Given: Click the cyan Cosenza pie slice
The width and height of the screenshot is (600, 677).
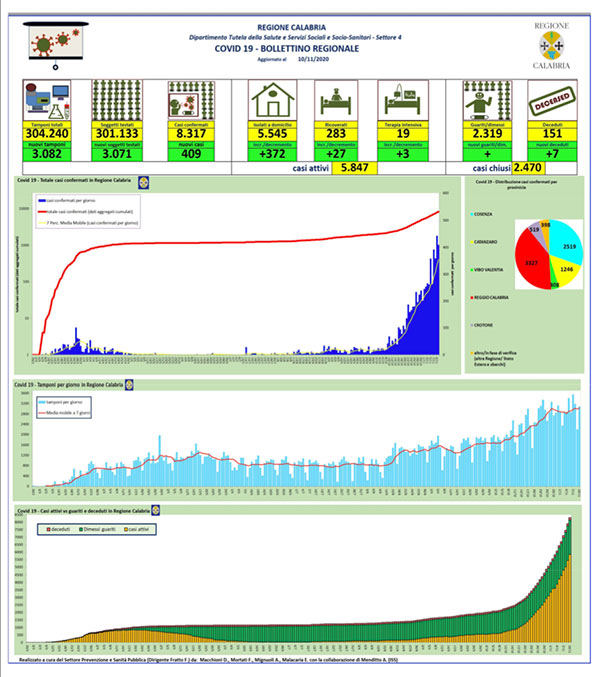Looking at the screenshot, I should tap(567, 240).
